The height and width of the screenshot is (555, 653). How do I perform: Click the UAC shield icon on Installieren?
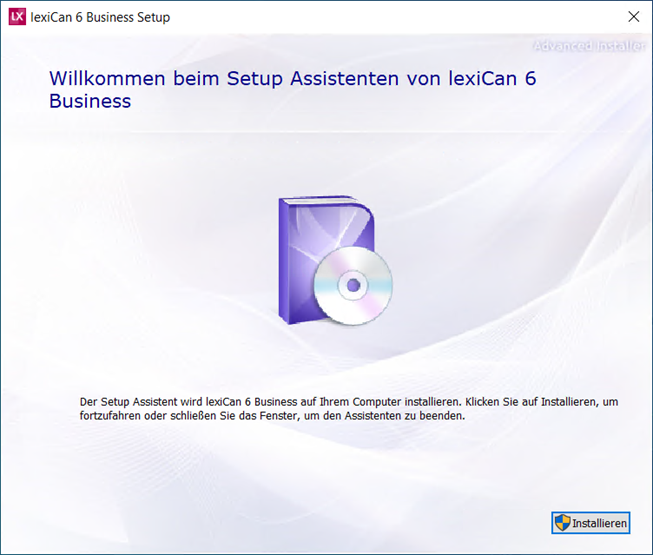tap(562, 523)
